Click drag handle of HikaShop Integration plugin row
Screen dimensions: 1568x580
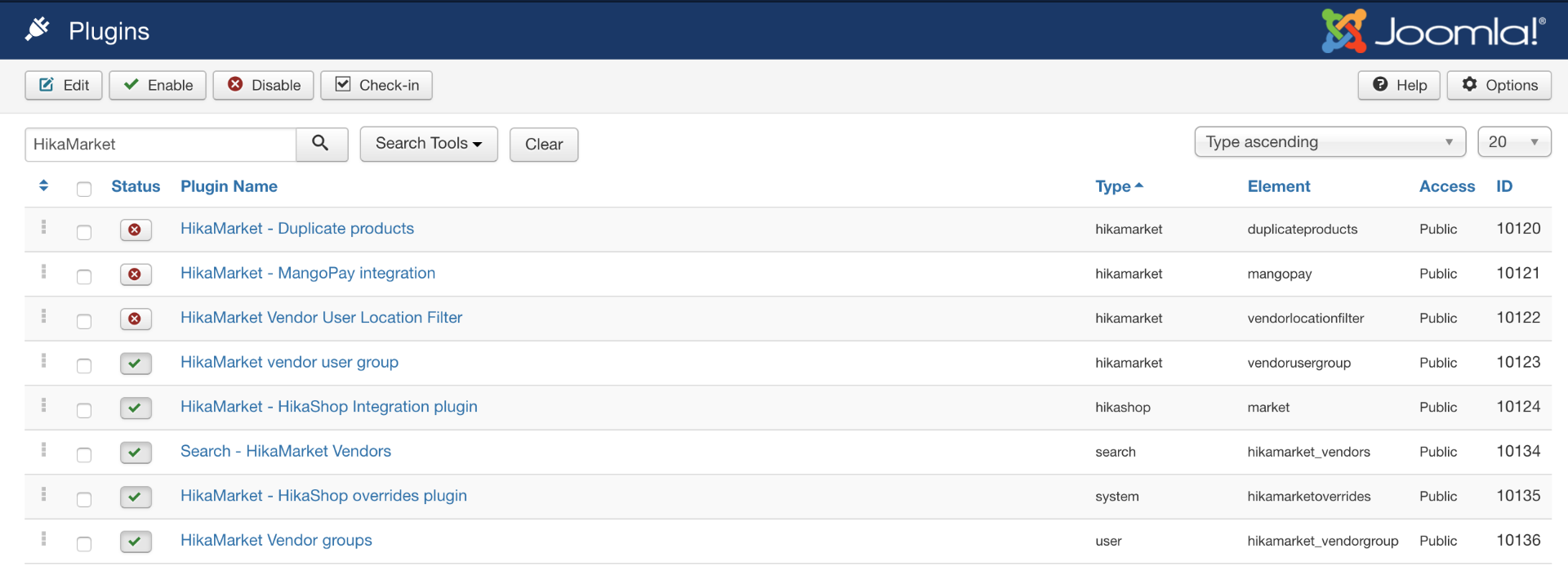44,405
